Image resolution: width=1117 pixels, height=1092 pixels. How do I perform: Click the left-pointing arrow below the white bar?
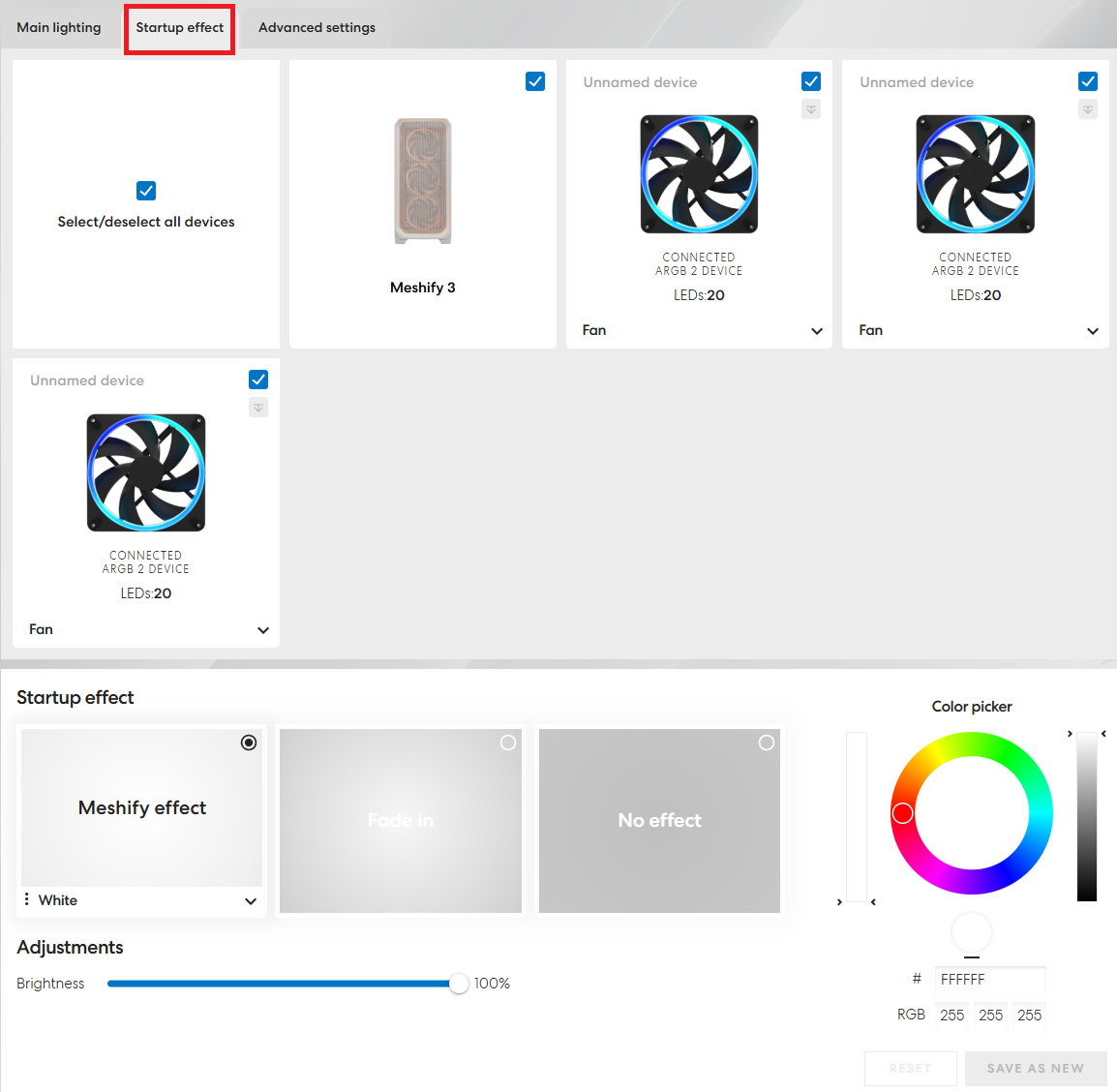pos(873,902)
